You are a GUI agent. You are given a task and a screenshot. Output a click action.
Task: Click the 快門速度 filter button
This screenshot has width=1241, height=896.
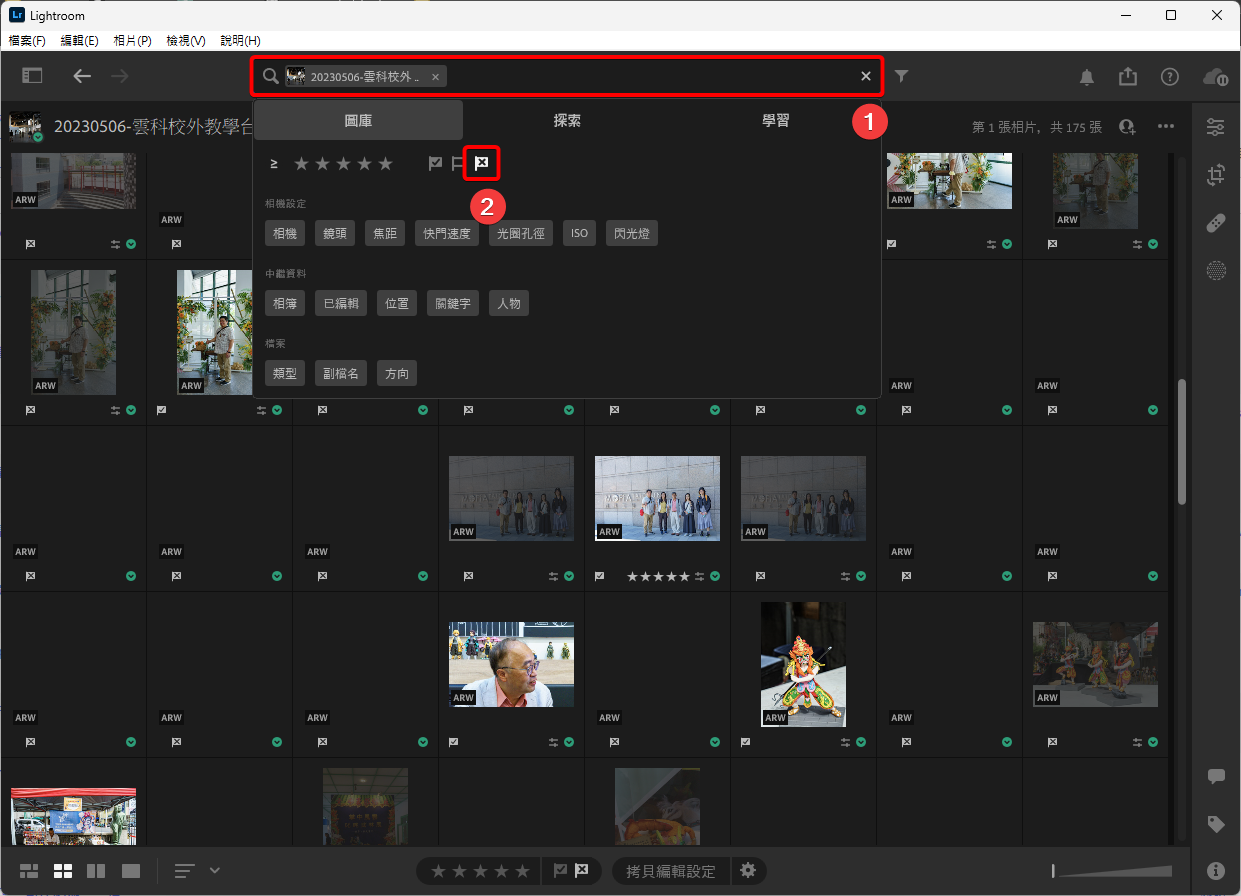click(x=447, y=233)
